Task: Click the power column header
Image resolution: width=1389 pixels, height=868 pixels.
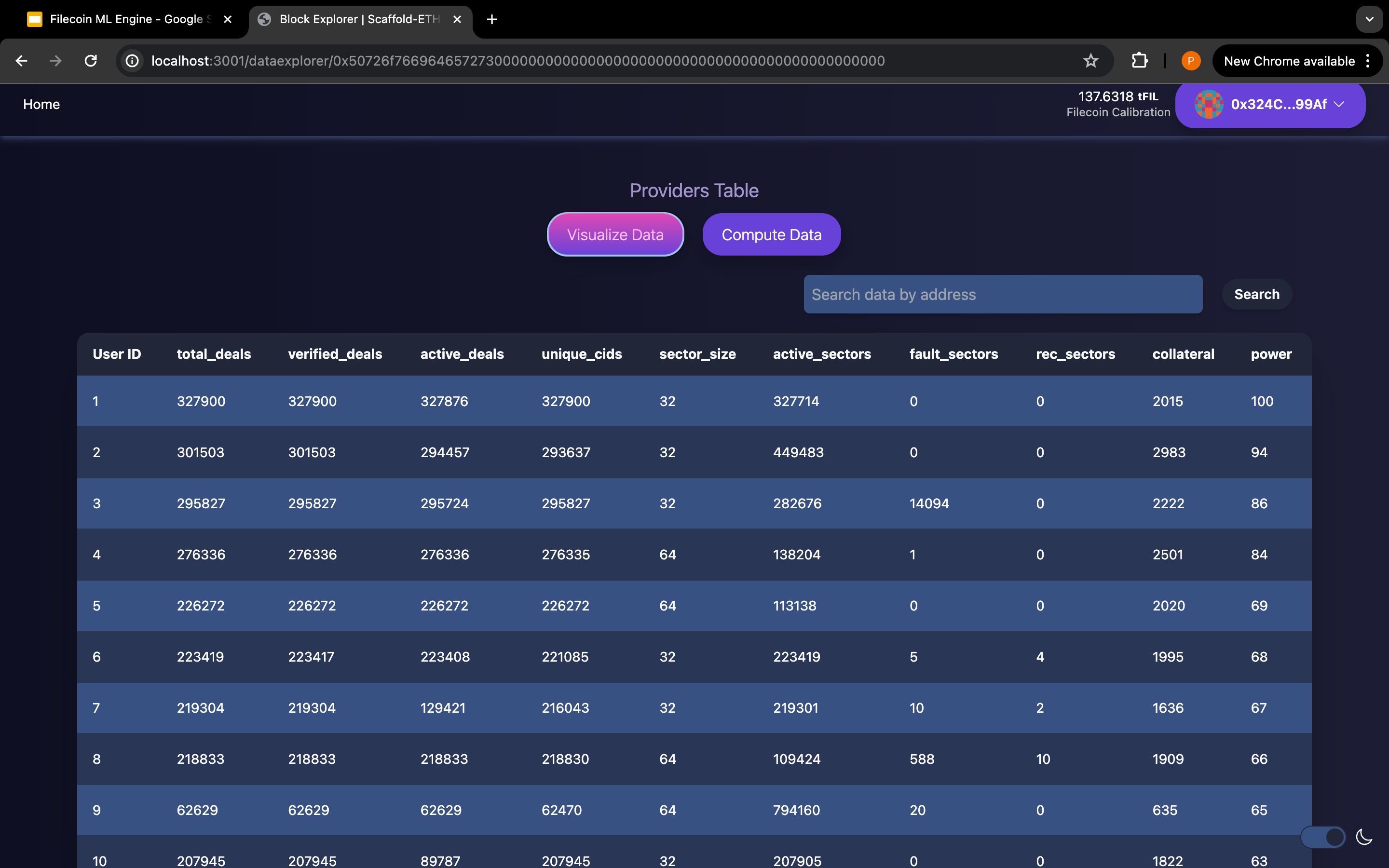Action: point(1271,354)
